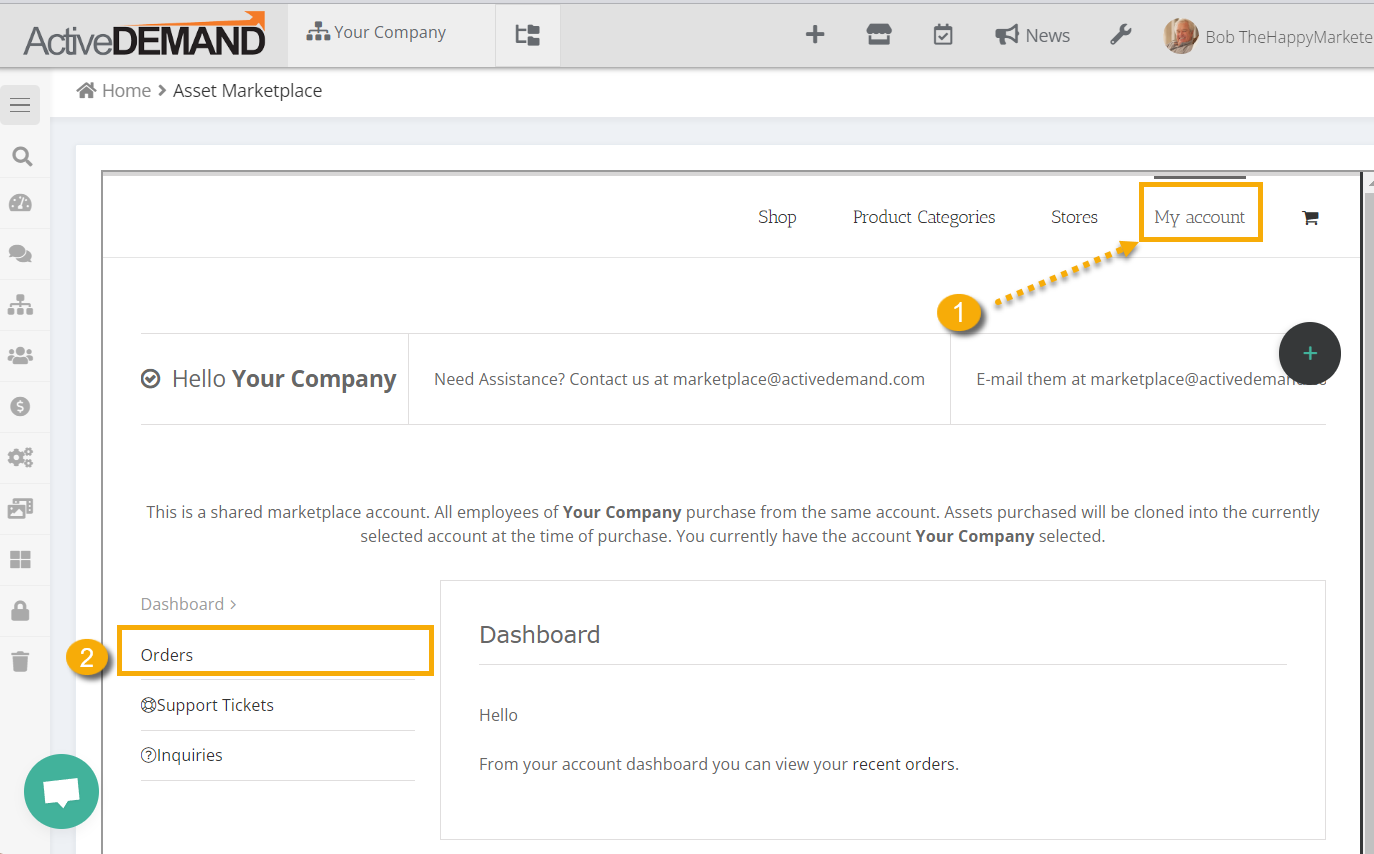The width and height of the screenshot is (1374, 854).
Task: Open Shop in marketplace menu
Action: point(777,217)
